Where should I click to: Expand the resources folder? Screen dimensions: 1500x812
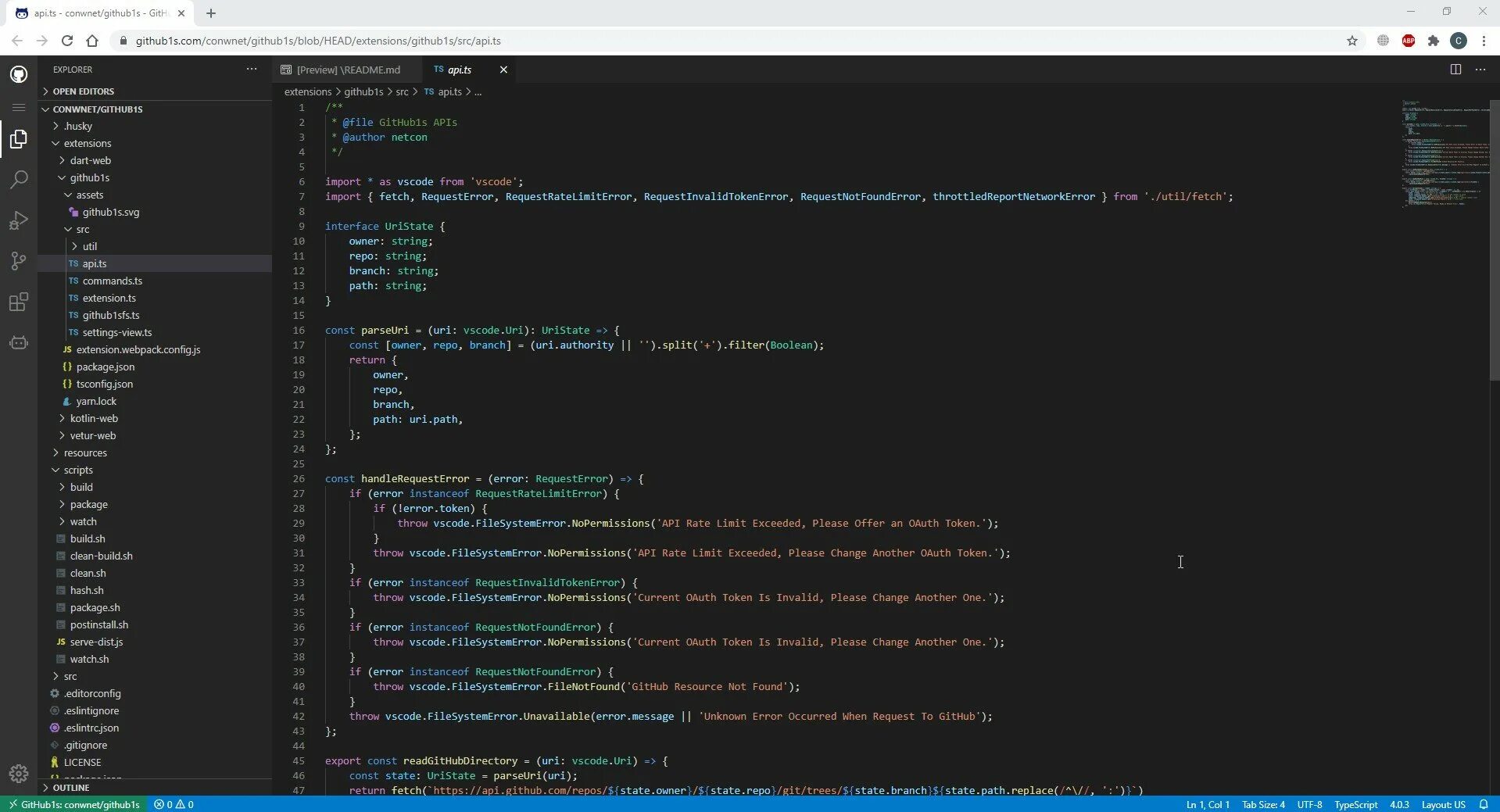pos(155,453)
